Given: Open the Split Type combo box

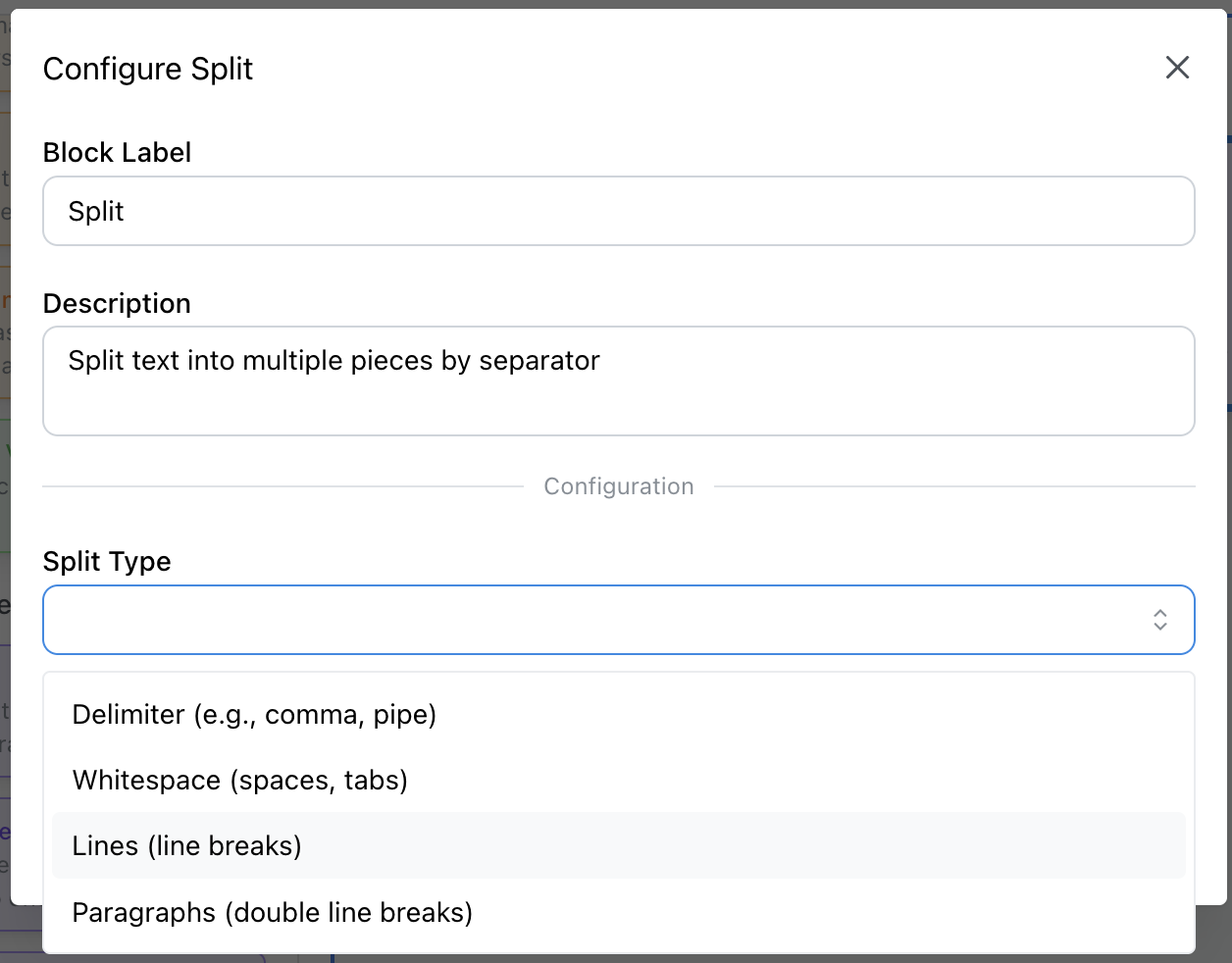Looking at the screenshot, I should [618, 620].
